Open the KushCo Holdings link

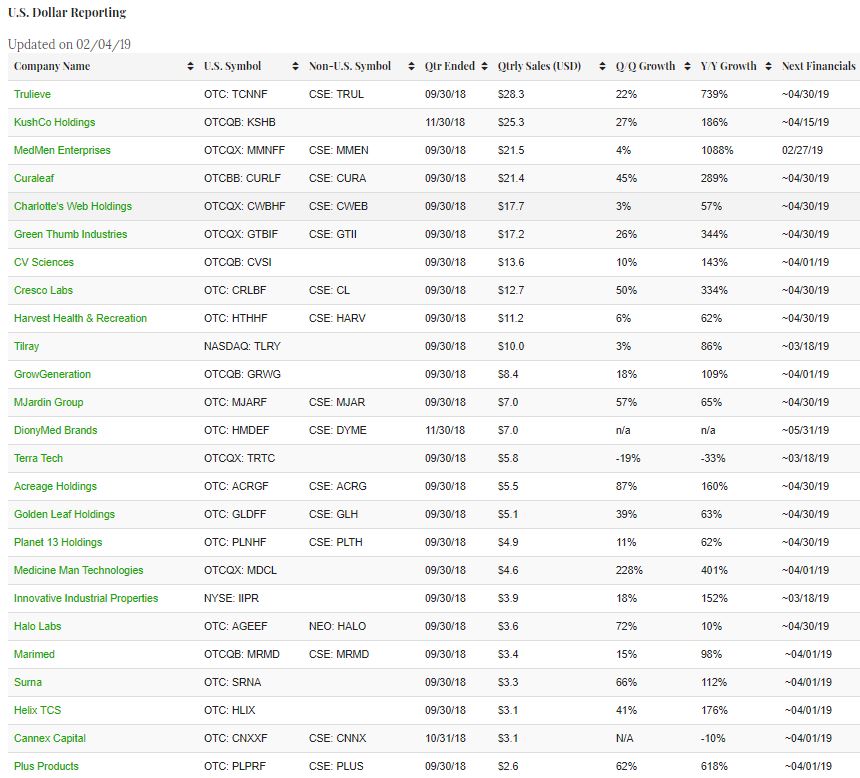point(54,122)
